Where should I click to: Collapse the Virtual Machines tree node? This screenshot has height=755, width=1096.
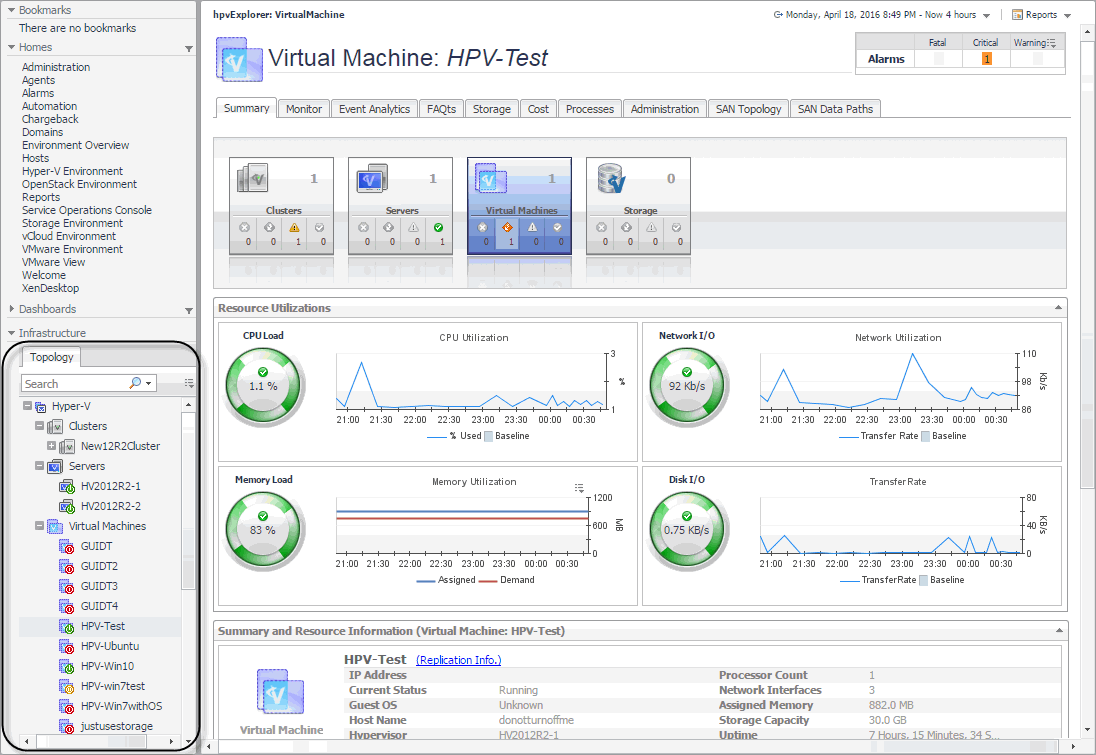[40, 526]
